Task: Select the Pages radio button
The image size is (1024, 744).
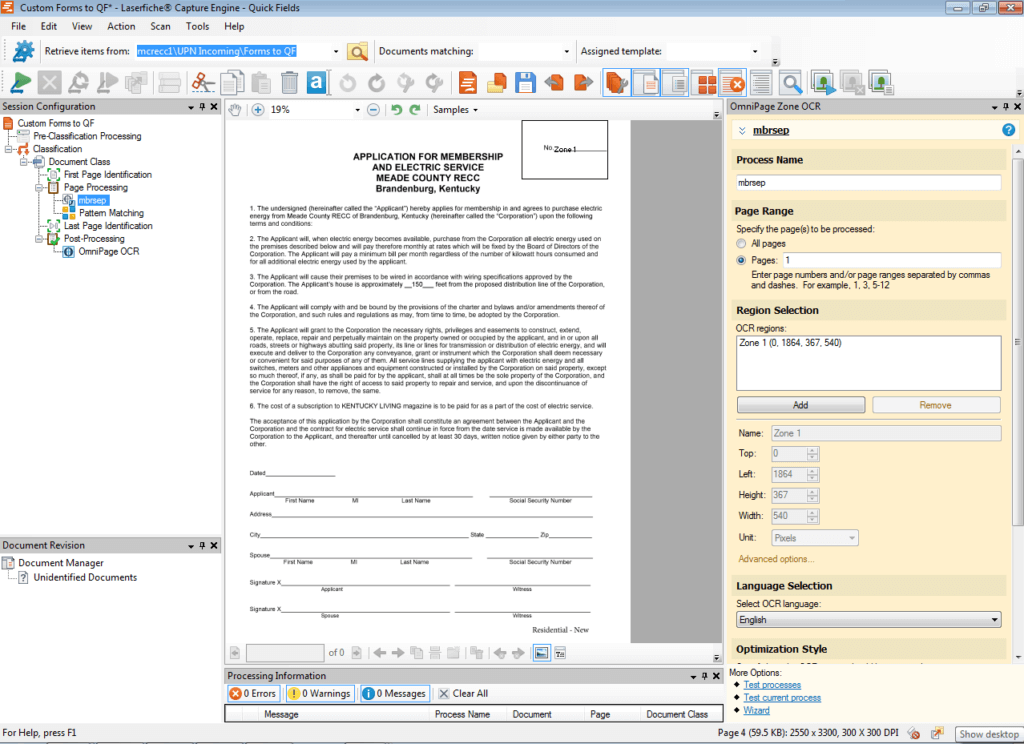Action: [741, 260]
